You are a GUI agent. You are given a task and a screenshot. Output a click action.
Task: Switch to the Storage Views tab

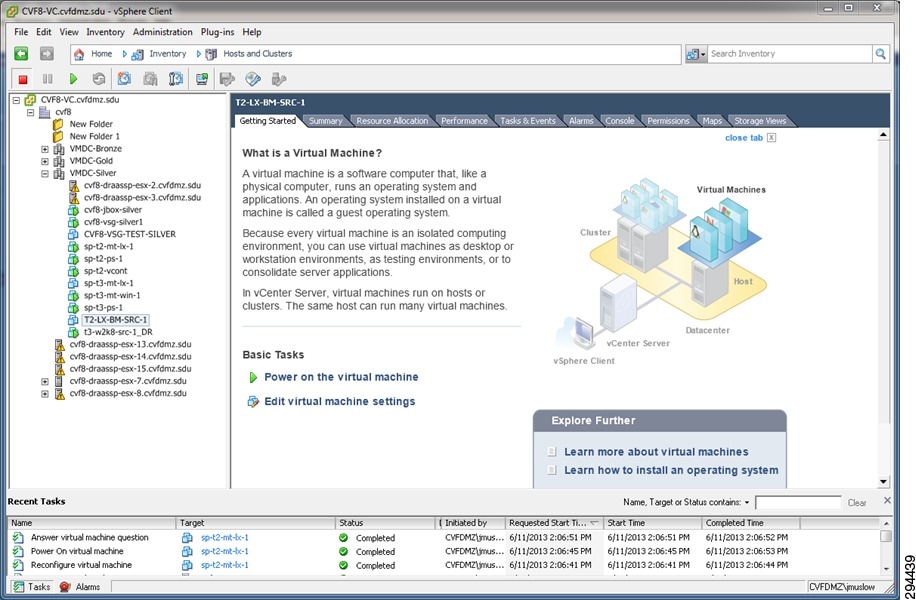click(x=760, y=121)
